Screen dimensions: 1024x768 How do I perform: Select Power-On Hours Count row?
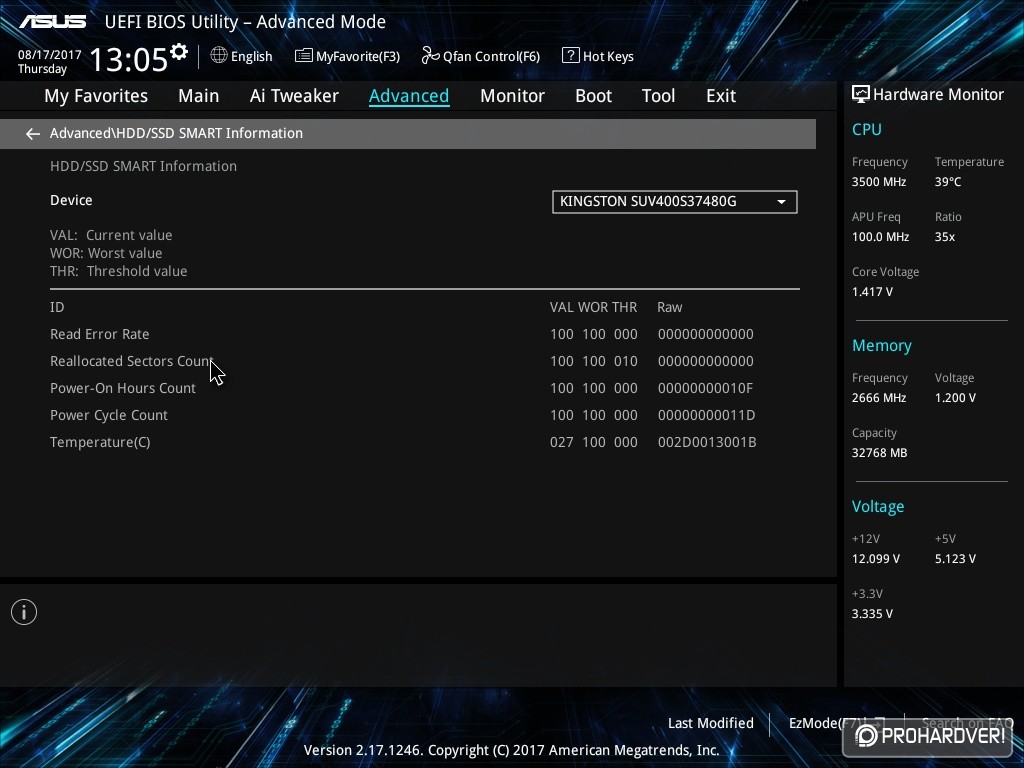(x=424, y=389)
